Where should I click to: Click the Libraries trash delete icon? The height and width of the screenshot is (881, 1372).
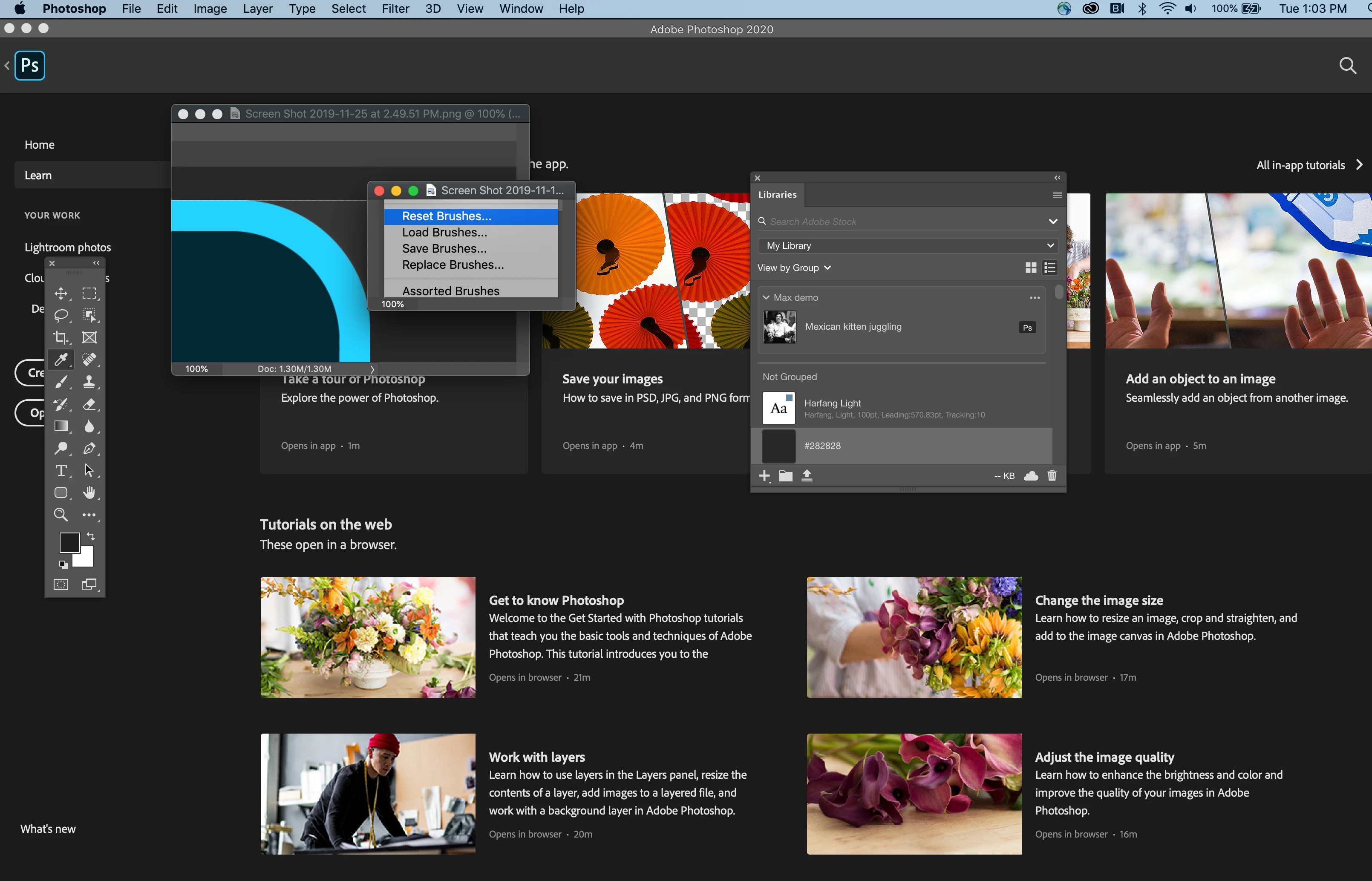pos(1052,476)
